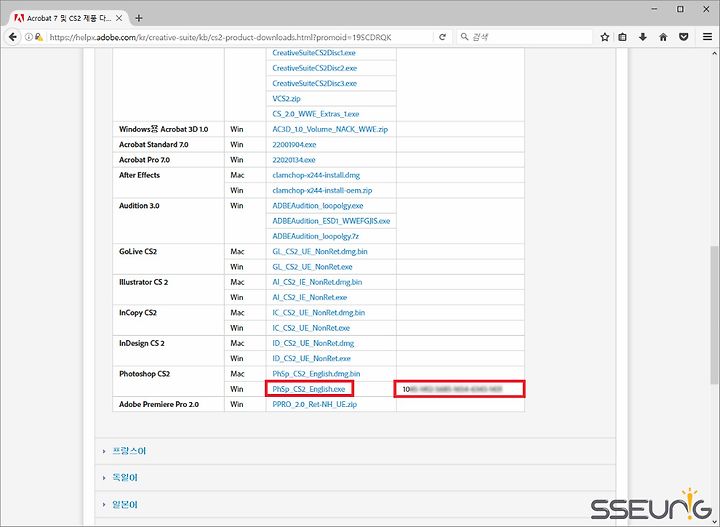
Task: Open the downloads arrow icon
Action: (x=643, y=37)
